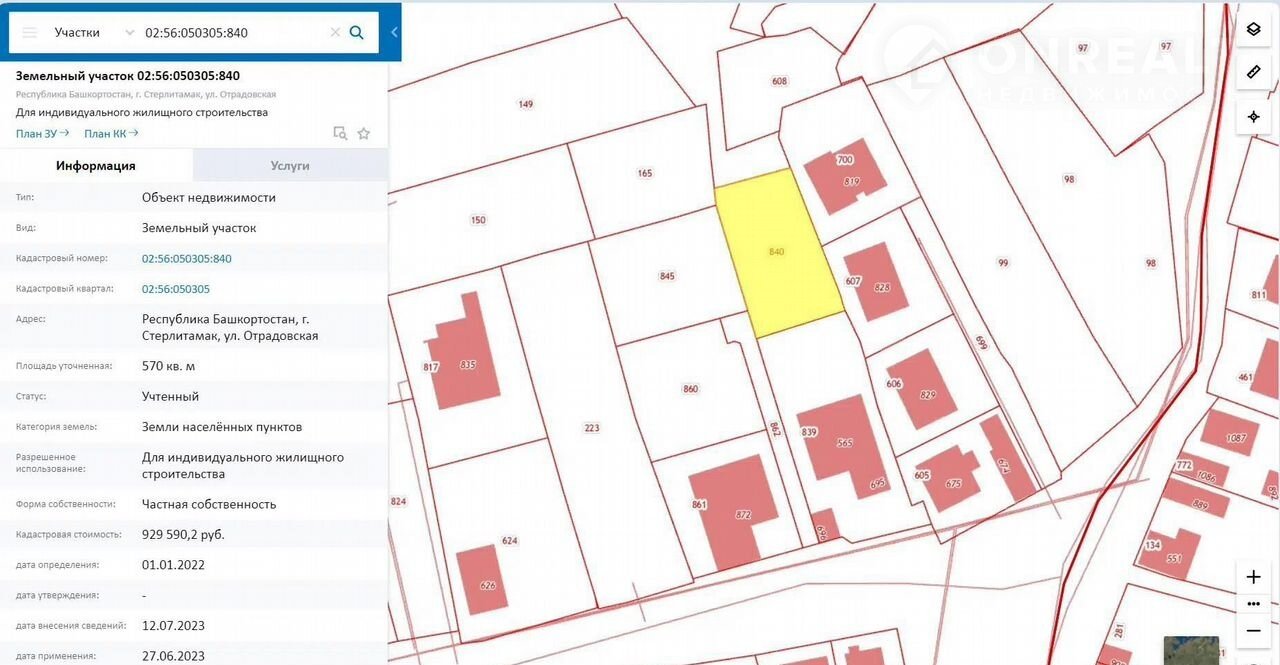The image size is (1280, 665).
Task: Zoom in with the plus button
Action: tap(1253, 577)
